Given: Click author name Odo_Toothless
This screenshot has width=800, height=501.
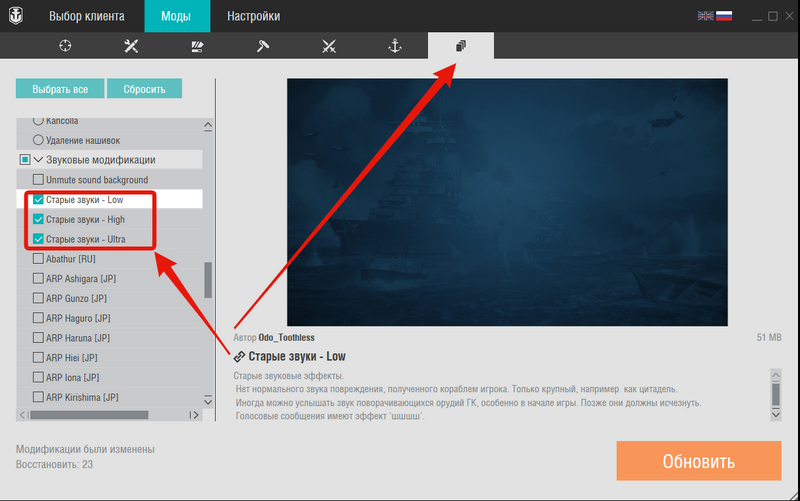Looking at the screenshot, I should [x=286, y=338].
